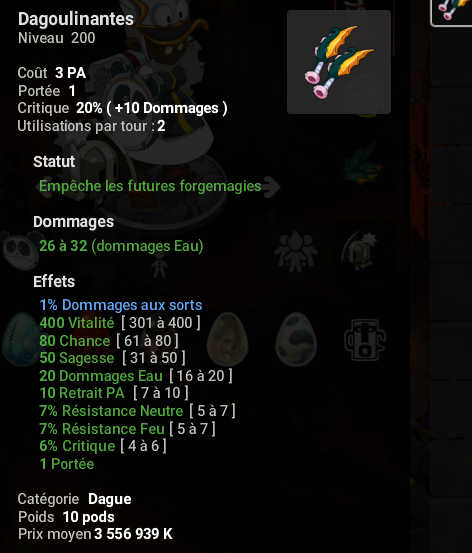Tap the '10 Retrait PA' effect line
Screen dimensions: 472x553
coord(114,393)
